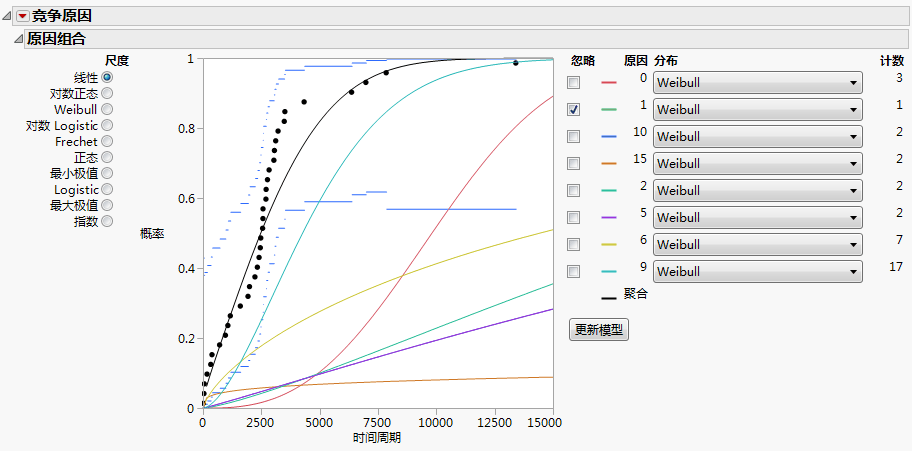Open distribution dropdown for cause 15

coord(758,164)
